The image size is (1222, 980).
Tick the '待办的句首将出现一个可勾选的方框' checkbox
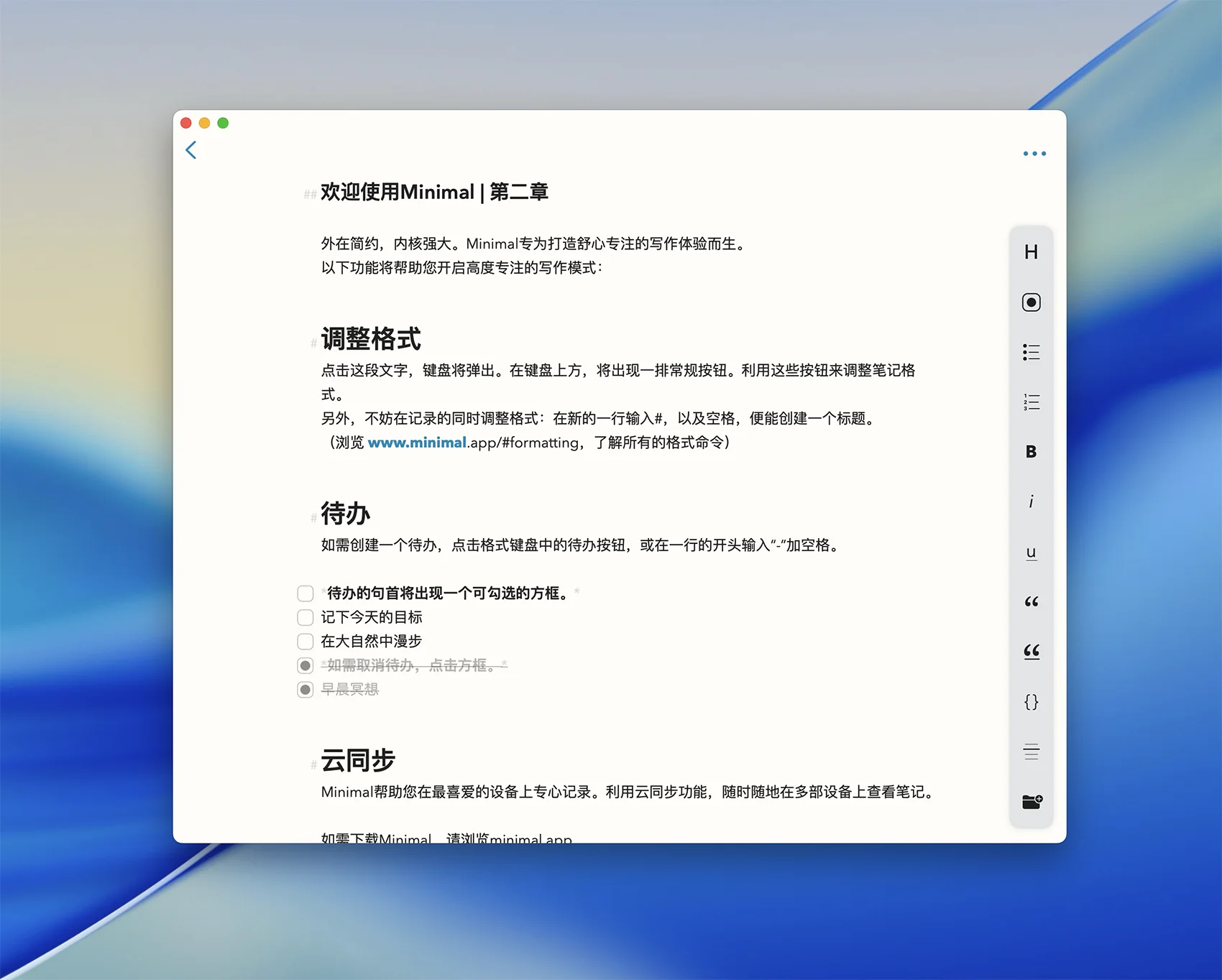coord(305,593)
